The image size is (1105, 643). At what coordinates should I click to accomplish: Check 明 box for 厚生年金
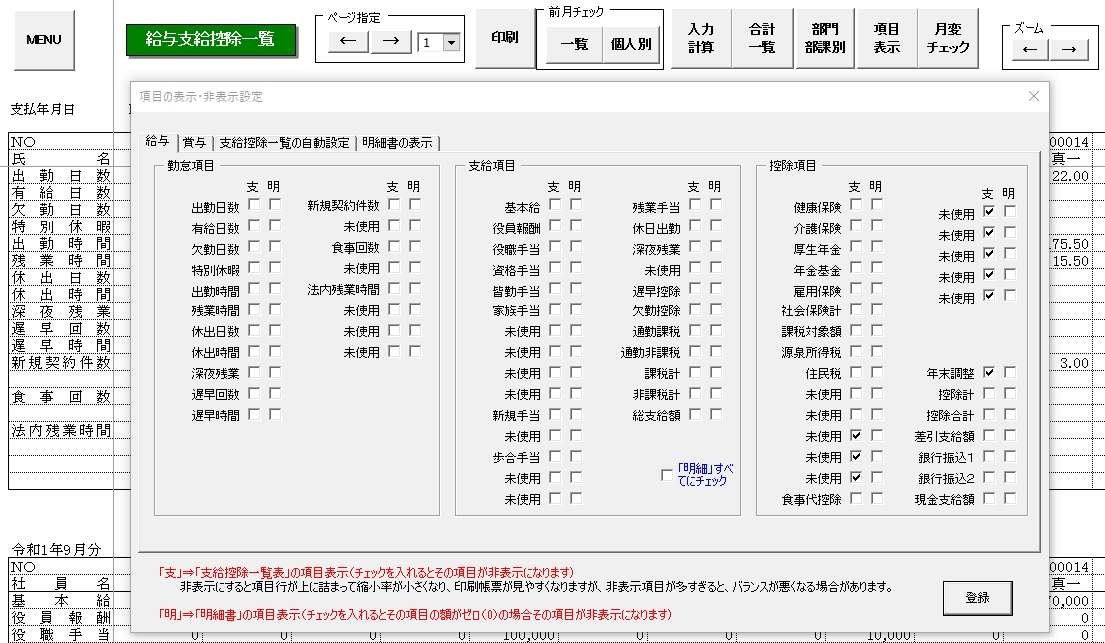[877, 247]
